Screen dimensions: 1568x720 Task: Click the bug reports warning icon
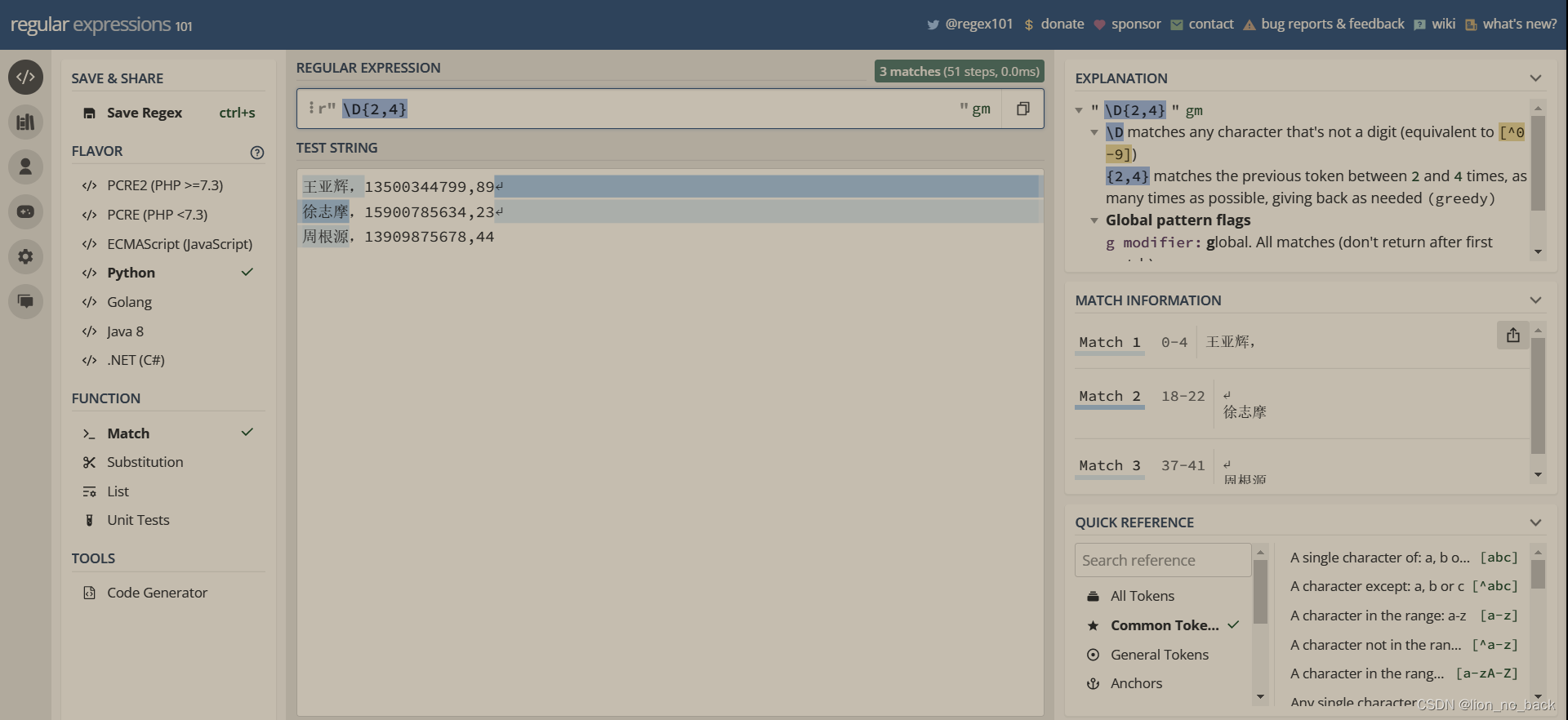(x=1249, y=25)
